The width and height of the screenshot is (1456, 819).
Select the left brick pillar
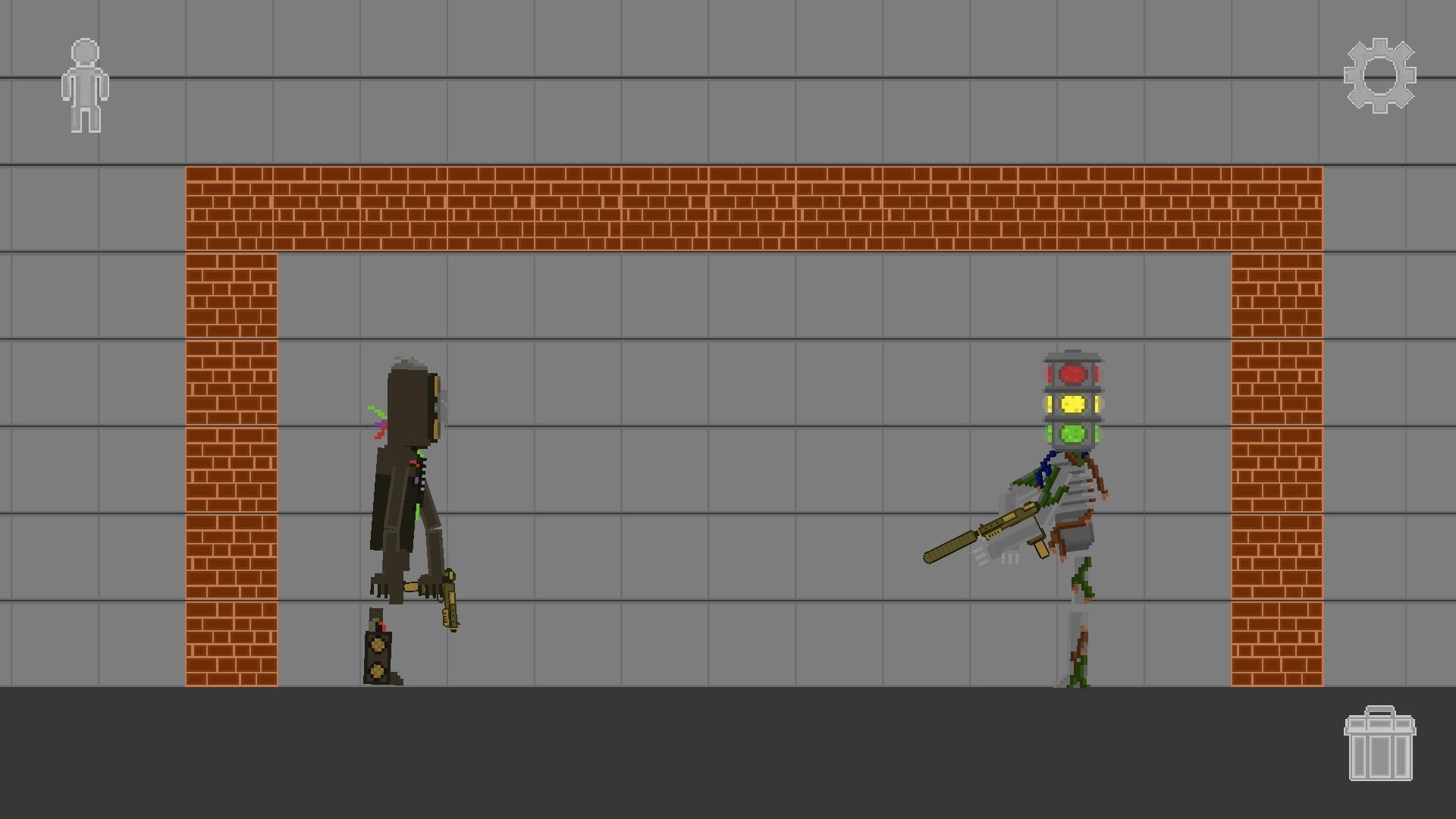[231, 469]
